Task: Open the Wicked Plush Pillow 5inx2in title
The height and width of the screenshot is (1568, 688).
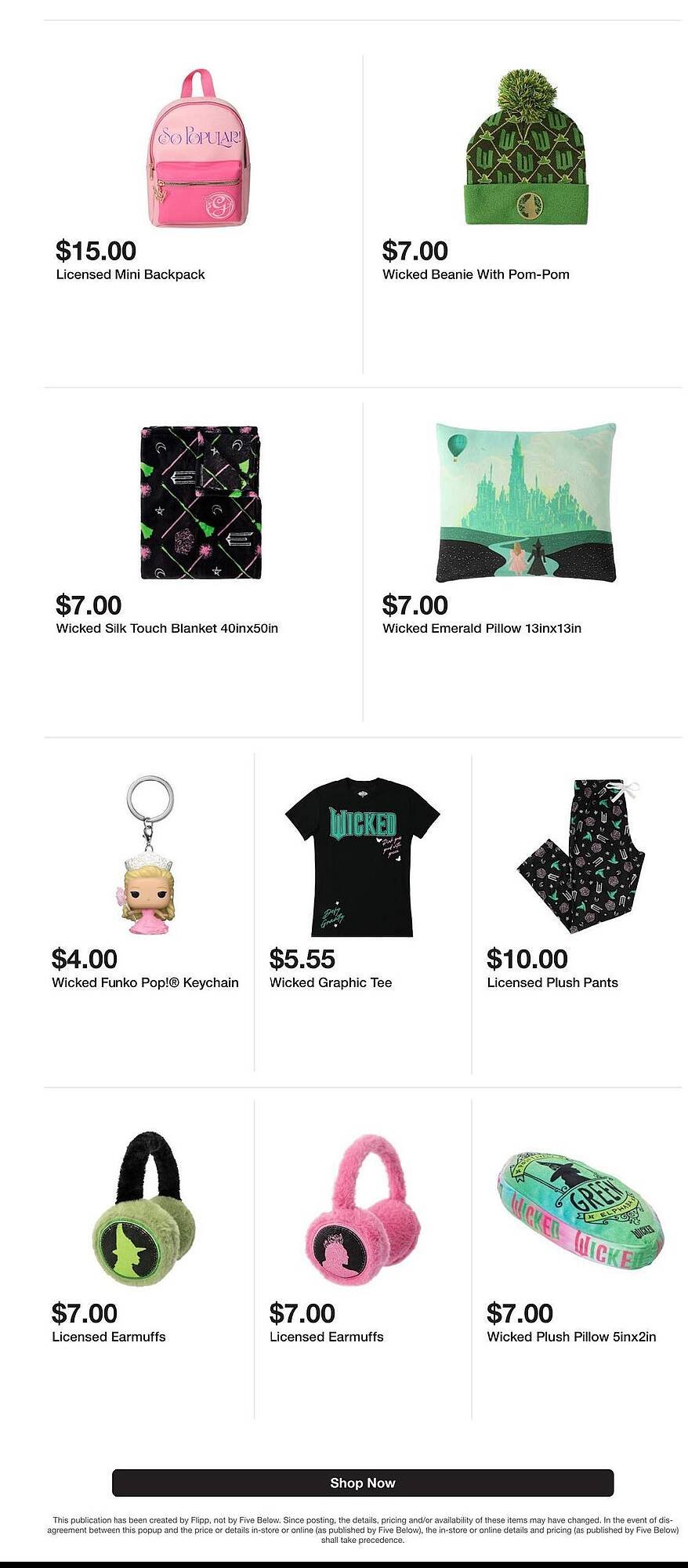Action: point(571,1337)
